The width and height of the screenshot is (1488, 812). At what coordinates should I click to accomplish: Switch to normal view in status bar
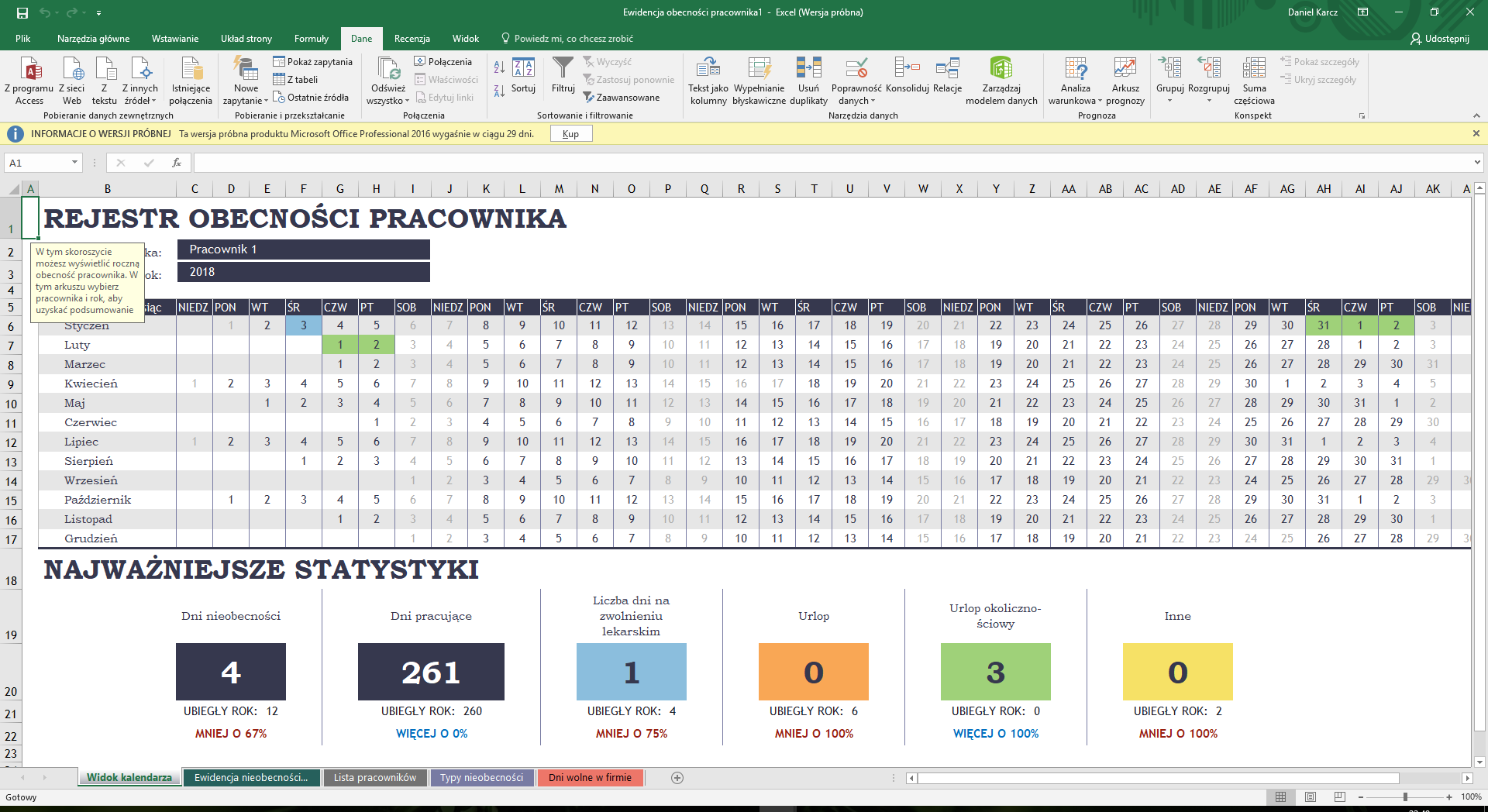tap(1280, 797)
